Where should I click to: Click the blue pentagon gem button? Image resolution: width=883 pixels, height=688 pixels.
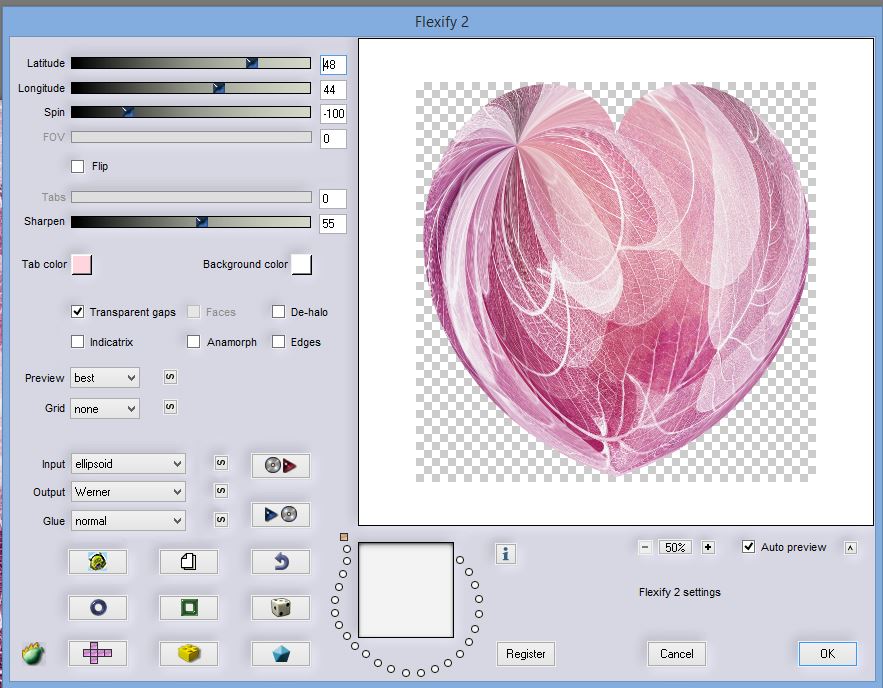(280, 653)
